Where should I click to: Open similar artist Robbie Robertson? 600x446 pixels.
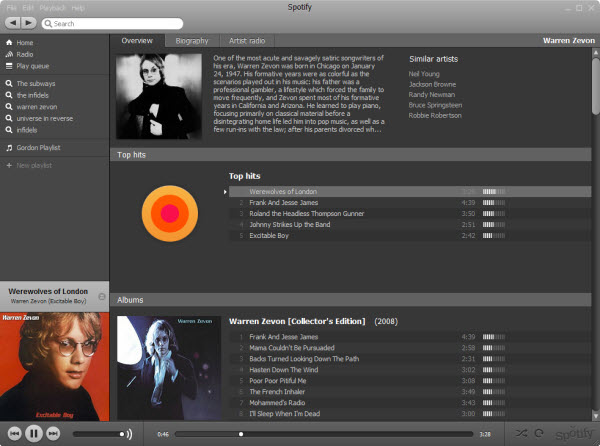coord(435,115)
